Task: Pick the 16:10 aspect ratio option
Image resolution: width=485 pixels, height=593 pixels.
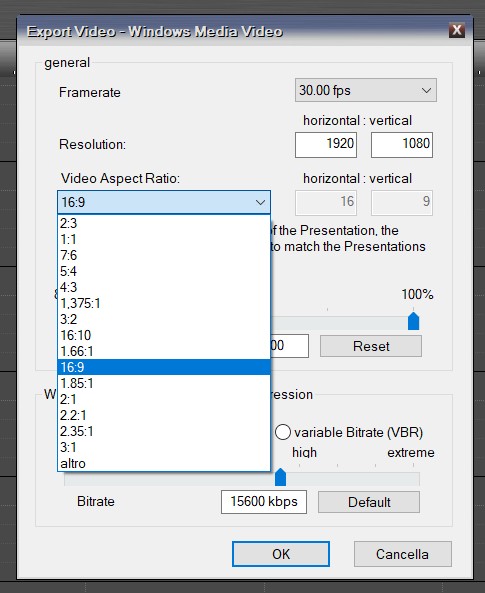Action: tap(164, 335)
